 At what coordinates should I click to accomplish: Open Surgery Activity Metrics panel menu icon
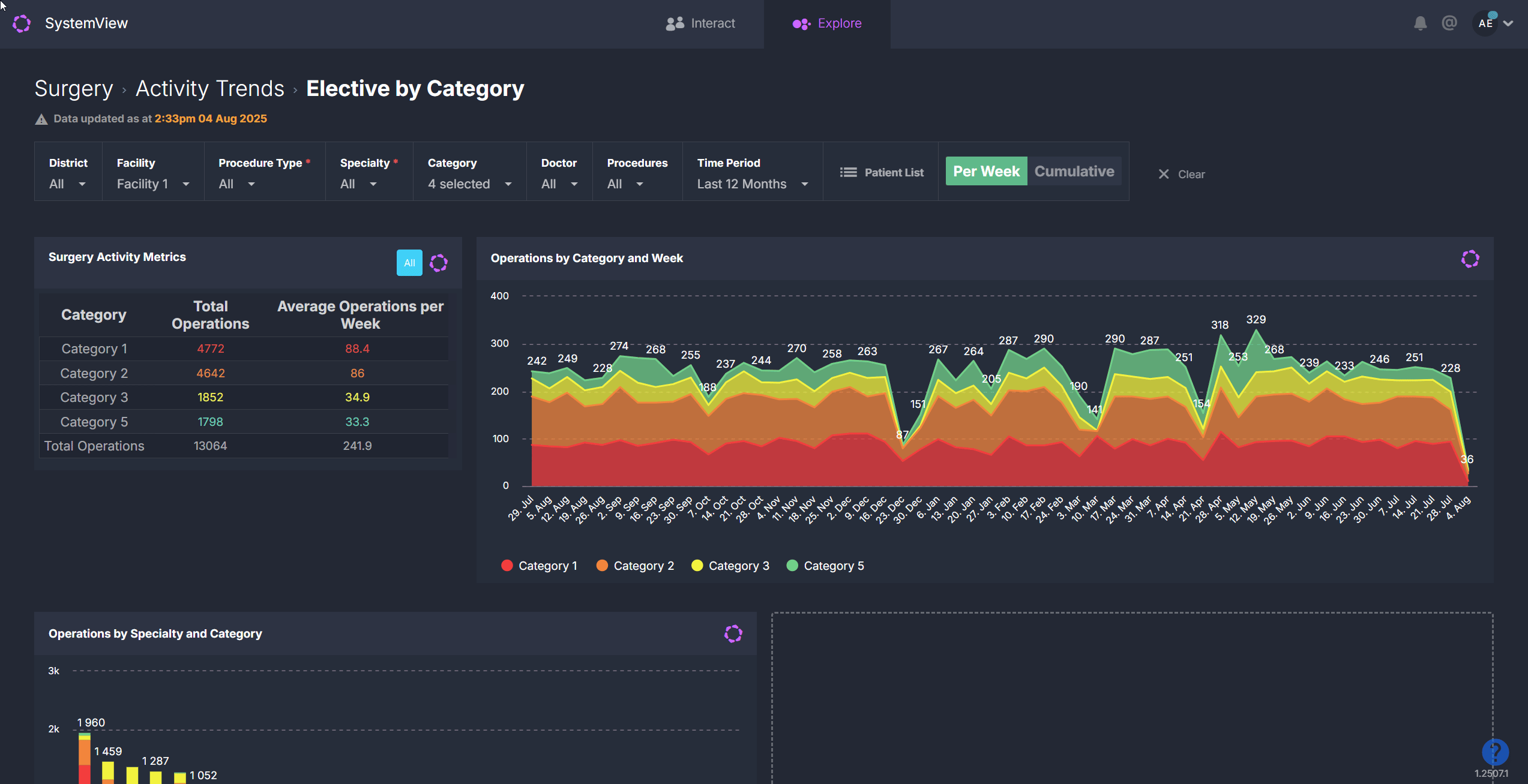(x=439, y=263)
